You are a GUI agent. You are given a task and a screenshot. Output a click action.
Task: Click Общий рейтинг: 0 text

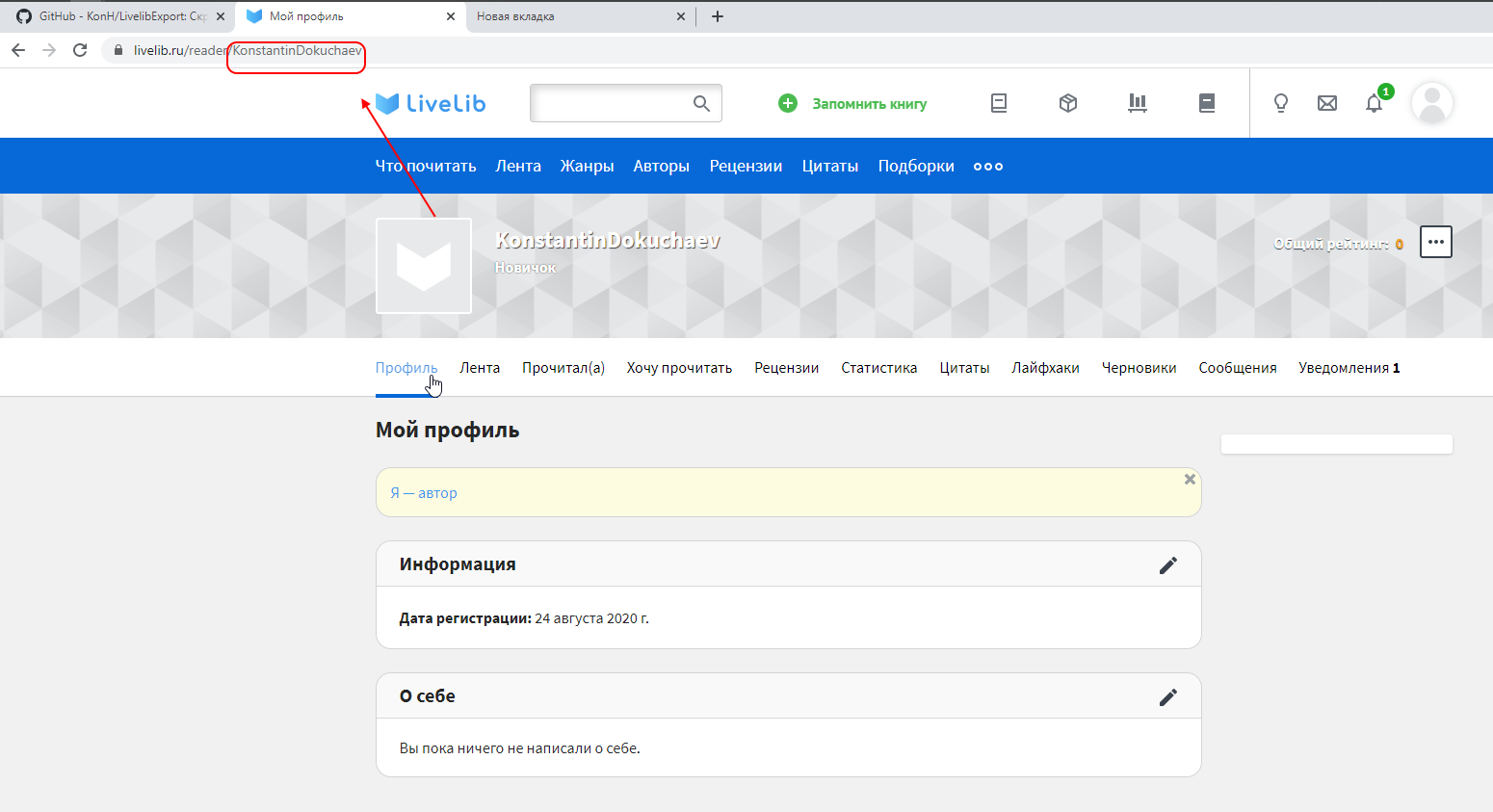click(x=1338, y=244)
